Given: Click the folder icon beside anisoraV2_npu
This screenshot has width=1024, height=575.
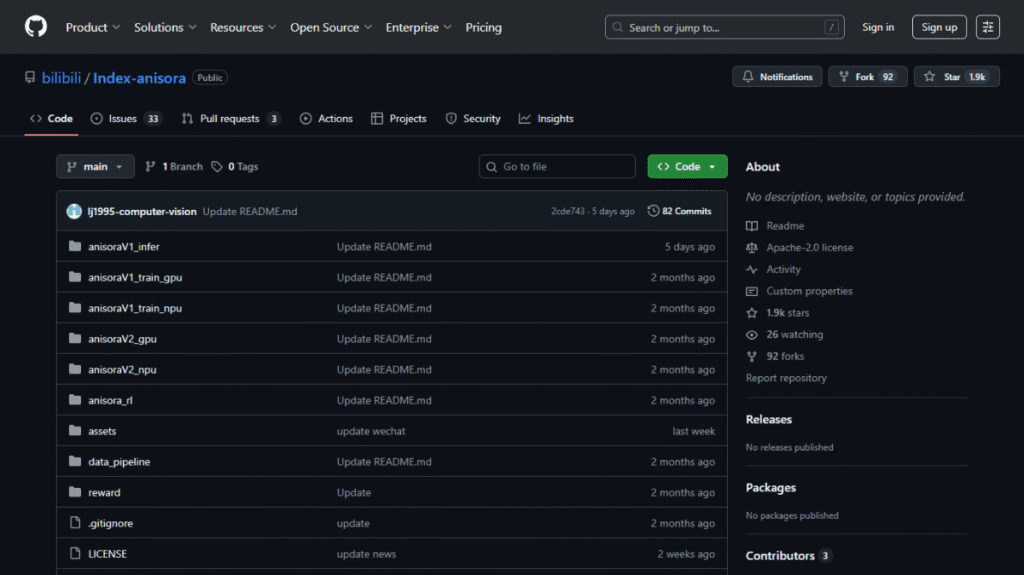Looking at the screenshot, I should tap(75, 369).
